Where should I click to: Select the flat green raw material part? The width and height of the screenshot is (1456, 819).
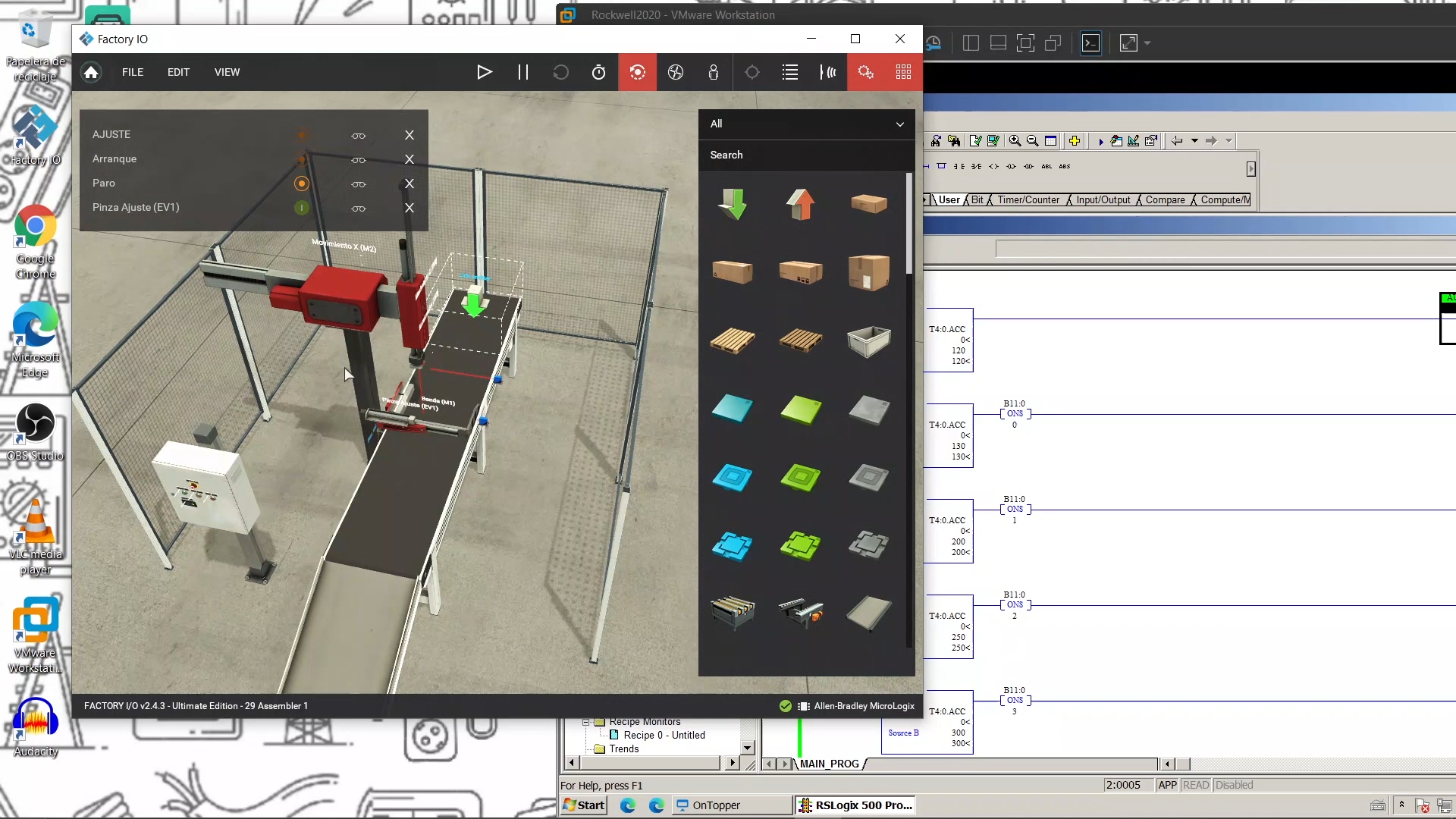click(x=800, y=409)
